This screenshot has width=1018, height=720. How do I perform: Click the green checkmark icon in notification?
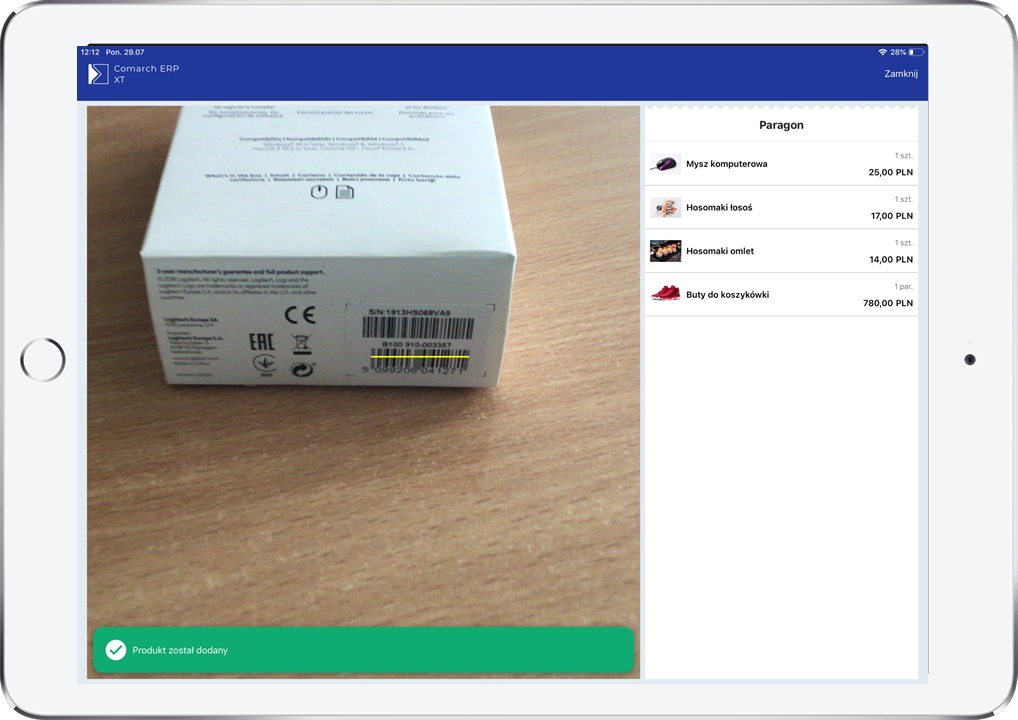coord(116,650)
